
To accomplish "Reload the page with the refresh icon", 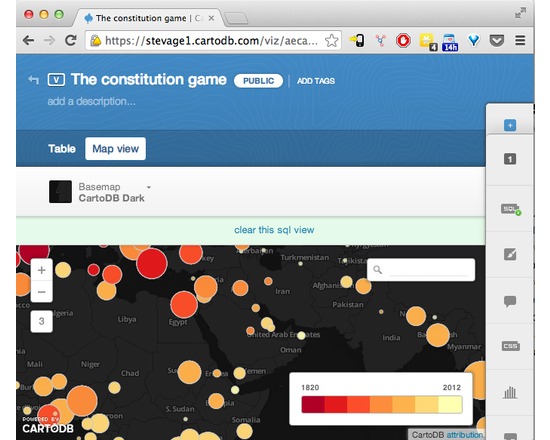I will pos(71,40).
